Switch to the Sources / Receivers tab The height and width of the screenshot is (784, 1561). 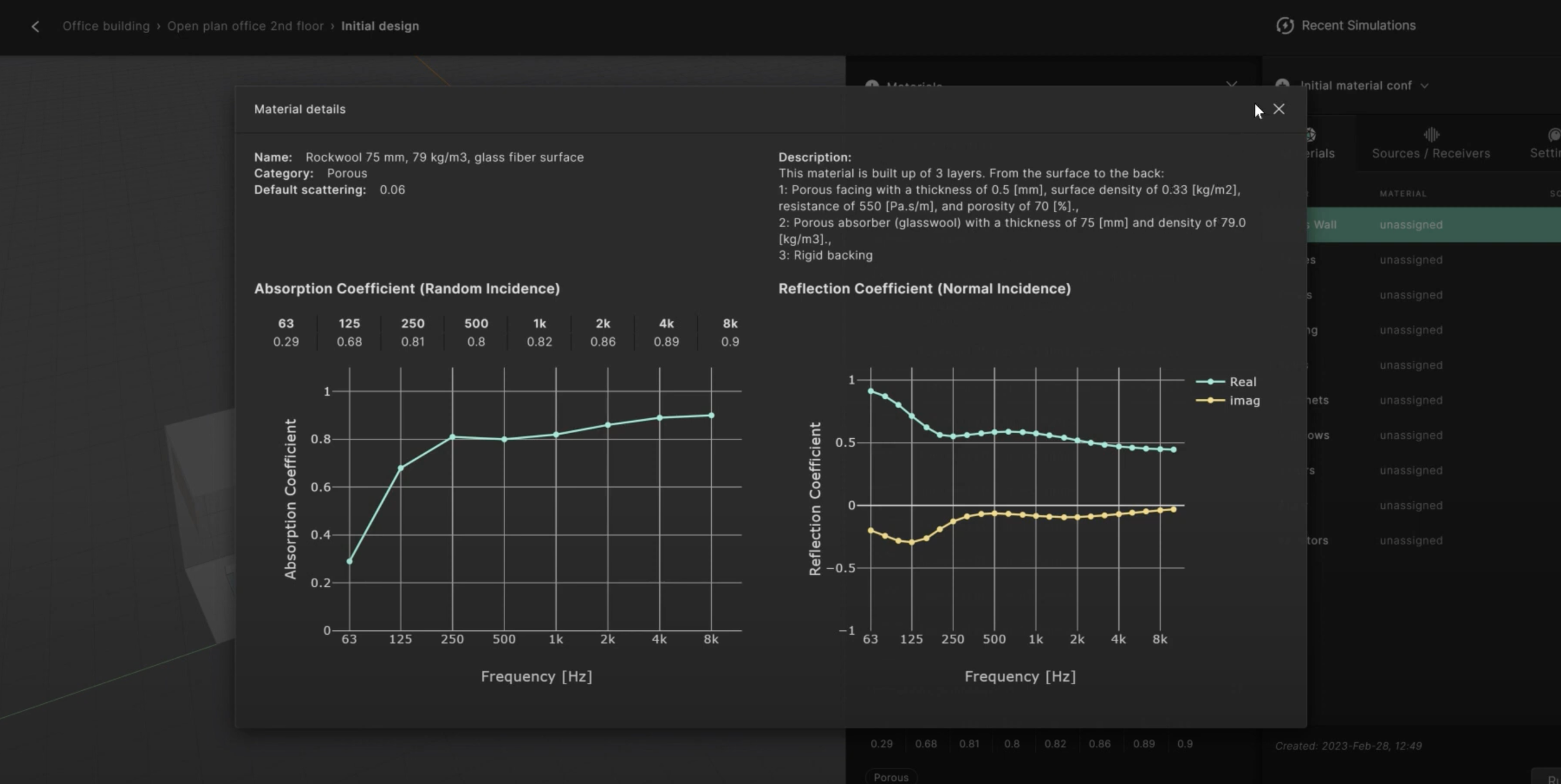pos(1431,144)
